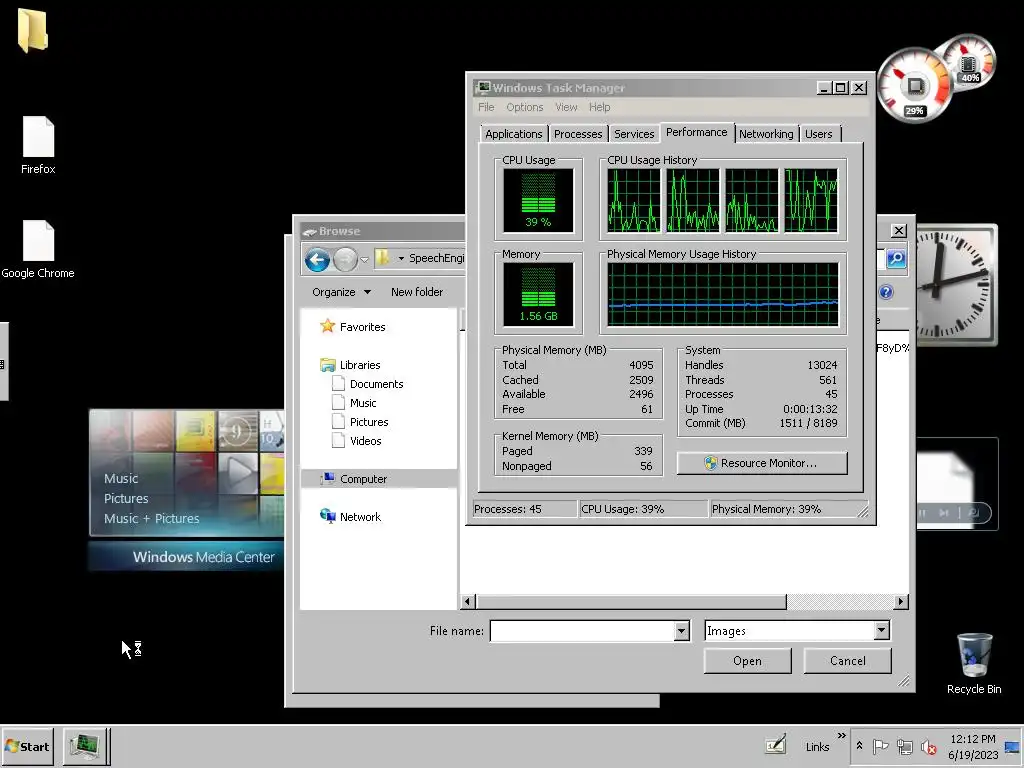Click the Links toolbar label
This screenshot has height=768, width=1024.
pos(817,746)
